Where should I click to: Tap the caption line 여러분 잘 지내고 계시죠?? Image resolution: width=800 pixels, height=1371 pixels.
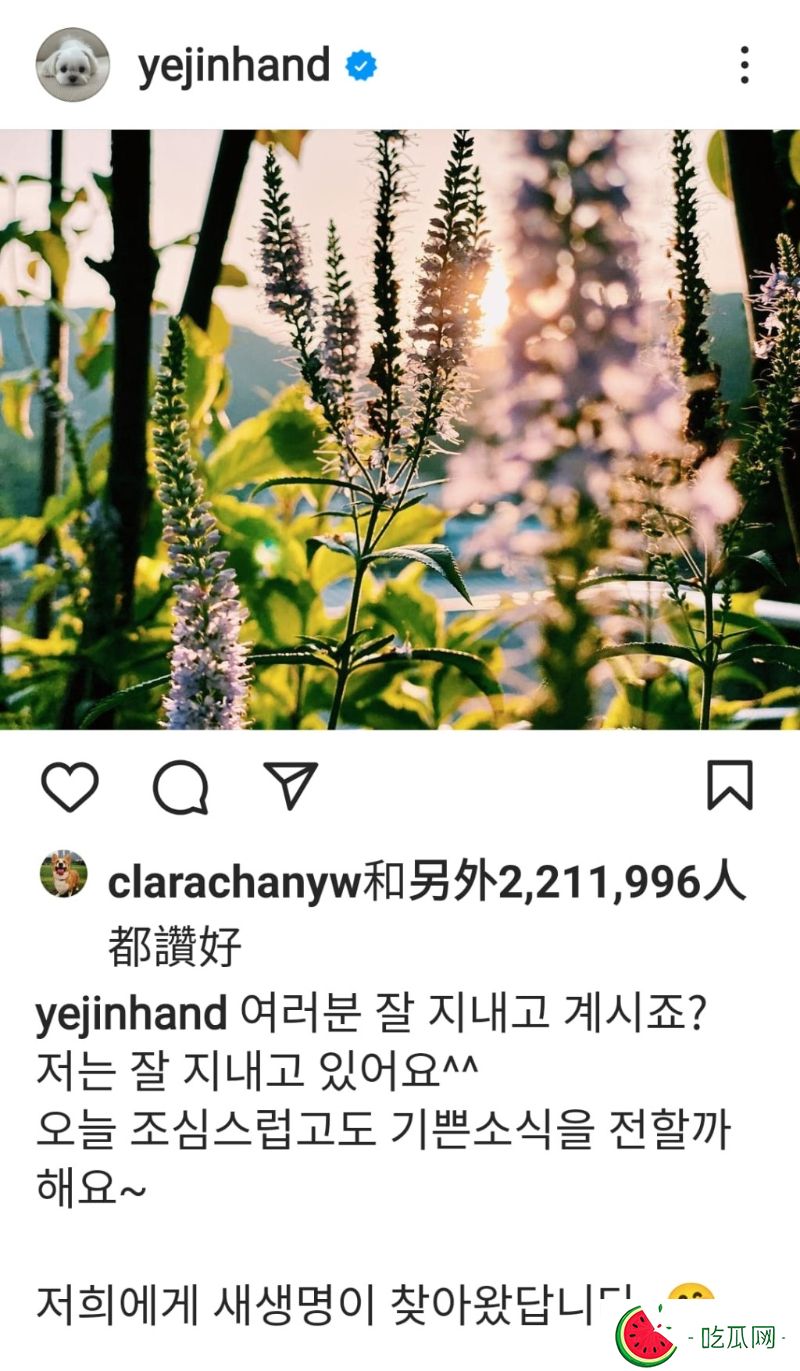tap(474, 1016)
